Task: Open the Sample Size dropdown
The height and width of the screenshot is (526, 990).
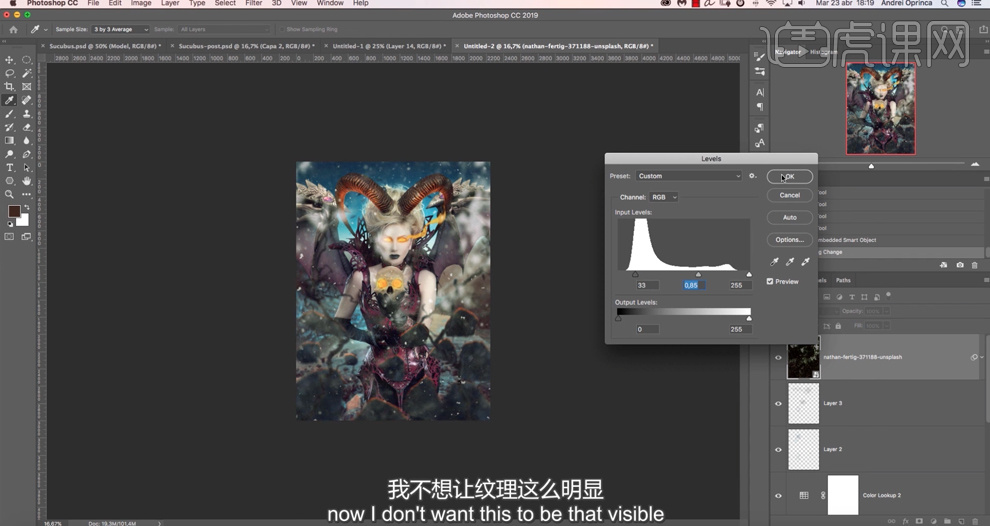Action: point(120,29)
